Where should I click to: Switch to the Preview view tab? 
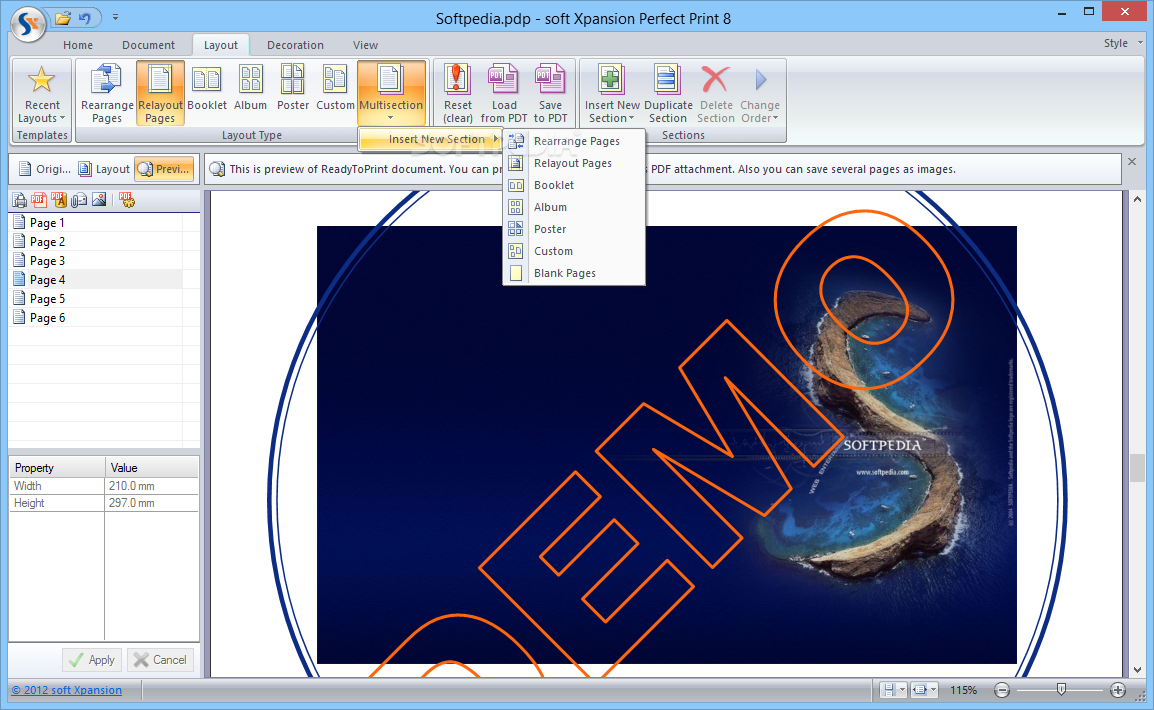click(x=165, y=169)
